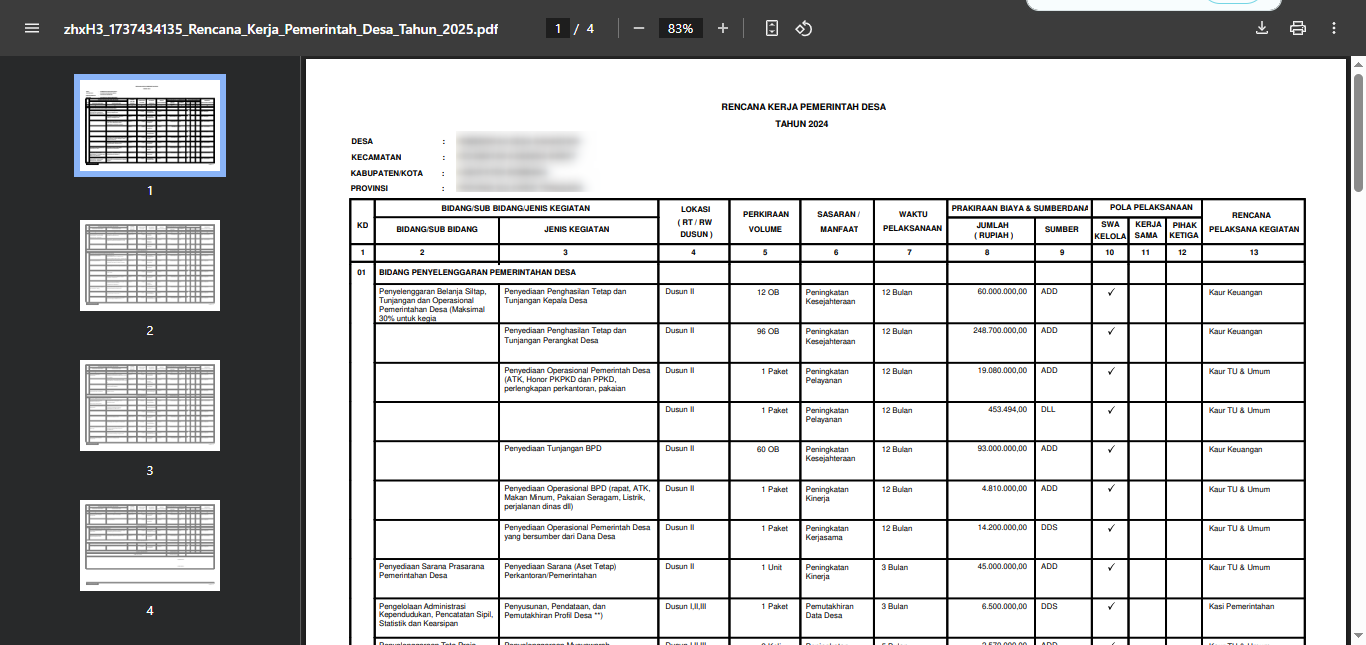Click the scrollbar up arrow

[1358, 63]
